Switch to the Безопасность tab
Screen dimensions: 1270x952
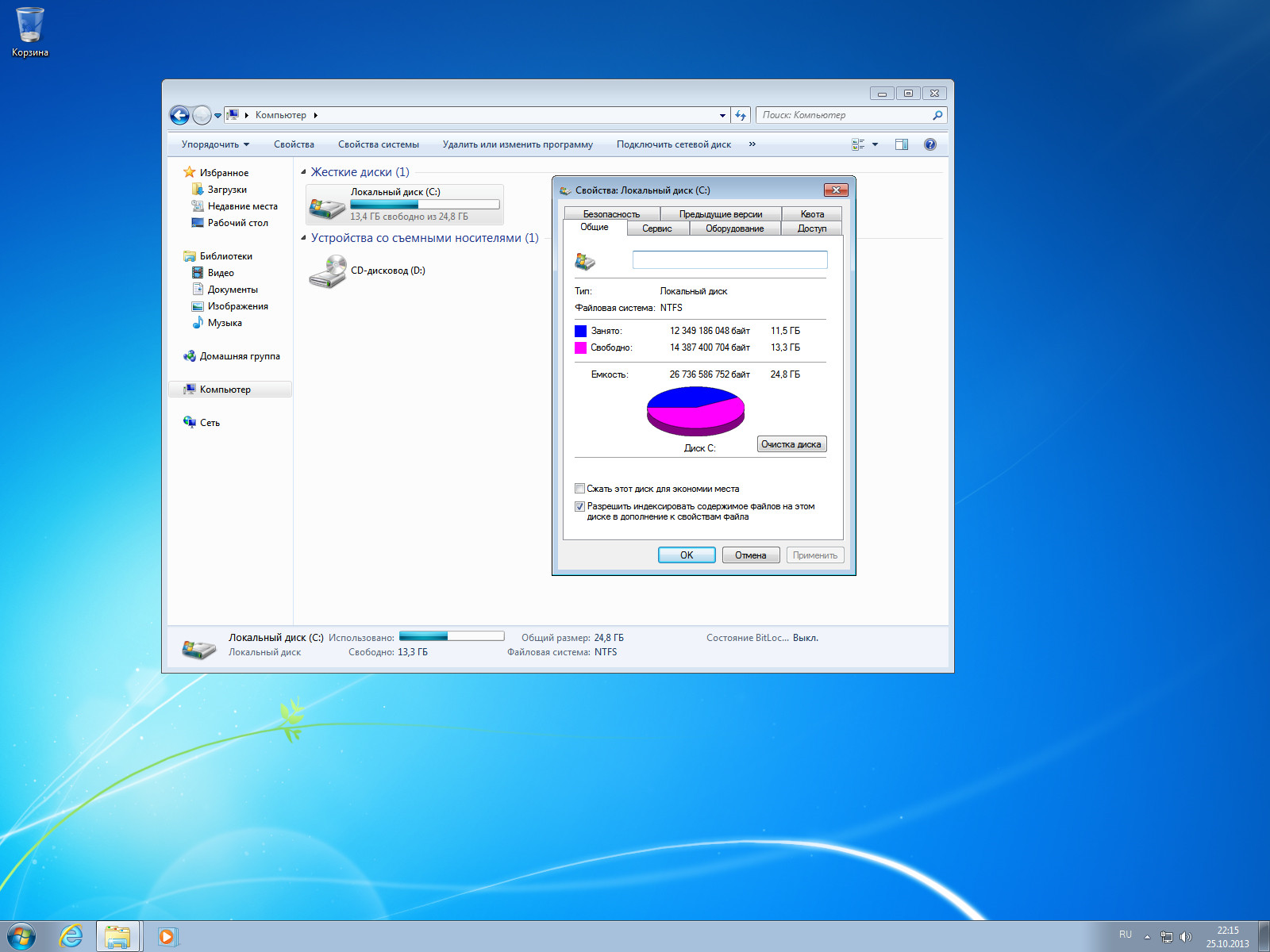(x=611, y=214)
